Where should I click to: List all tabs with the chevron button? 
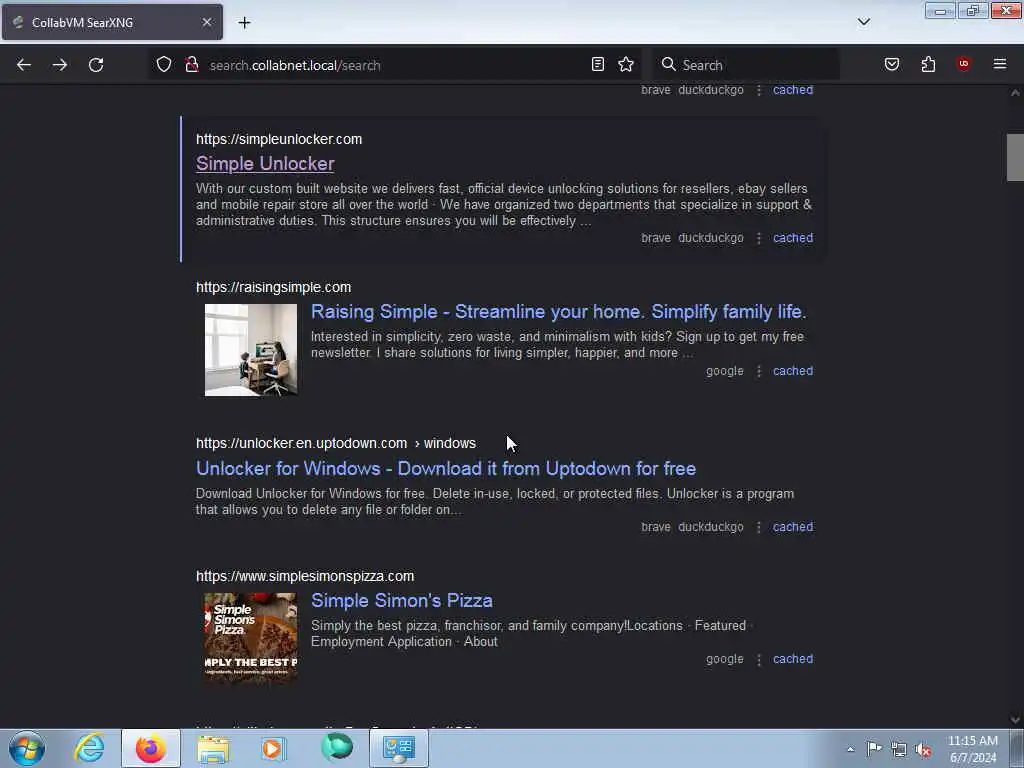(x=863, y=22)
